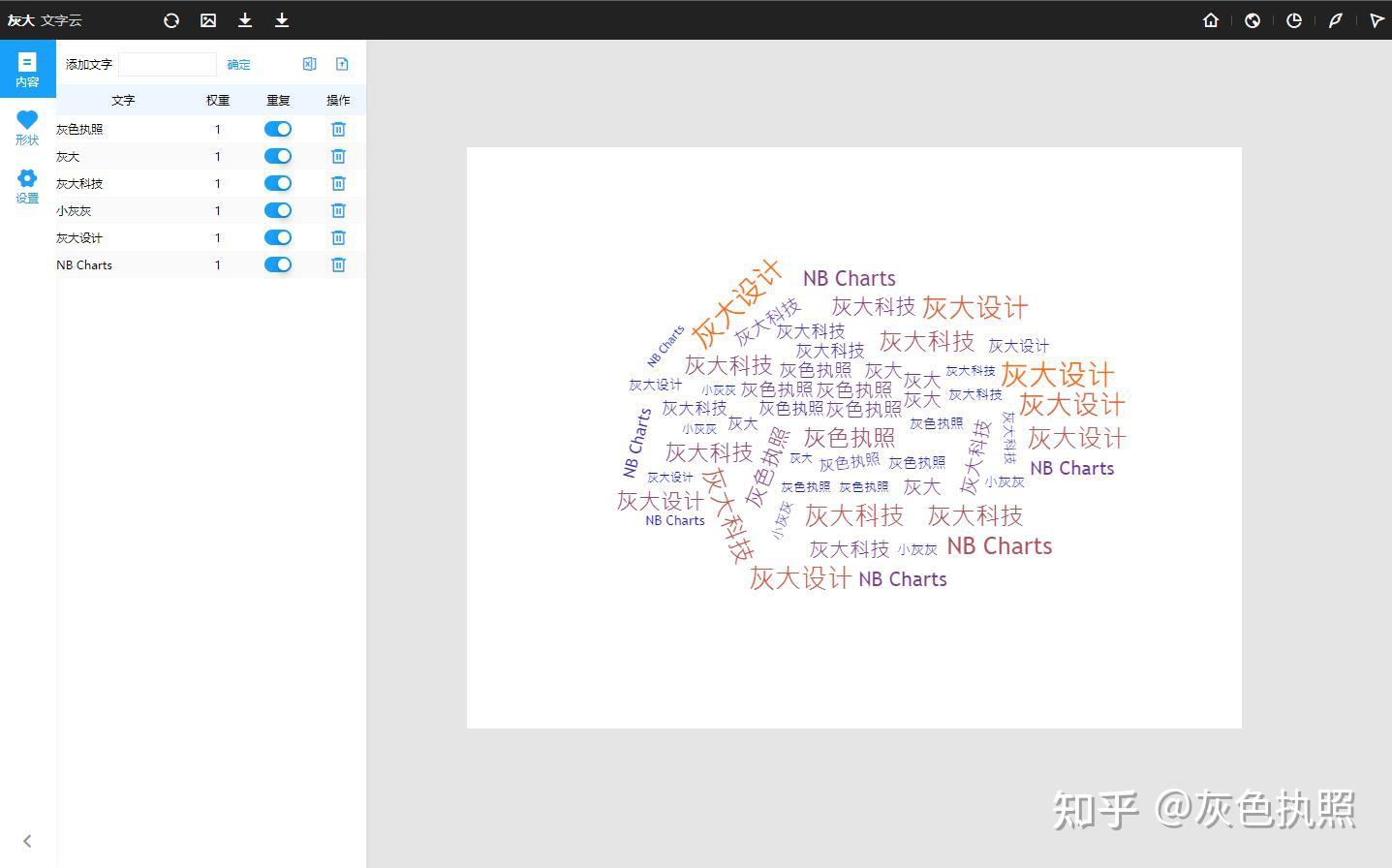Click the first download icon in the toolbar
Image resolution: width=1392 pixels, height=868 pixels.
(x=244, y=19)
